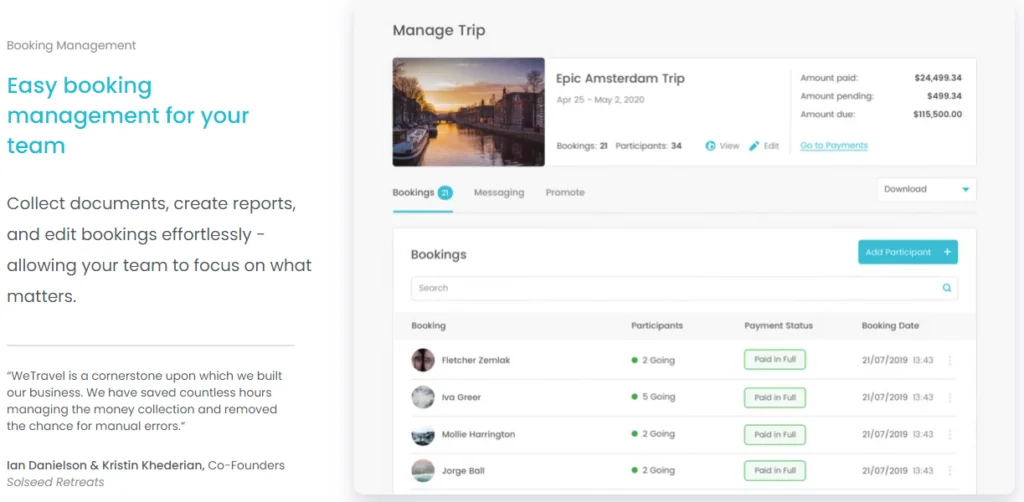Click Paid in Full badge for Fletcher Zemlak
The image size is (1024, 502).
click(775, 360)
